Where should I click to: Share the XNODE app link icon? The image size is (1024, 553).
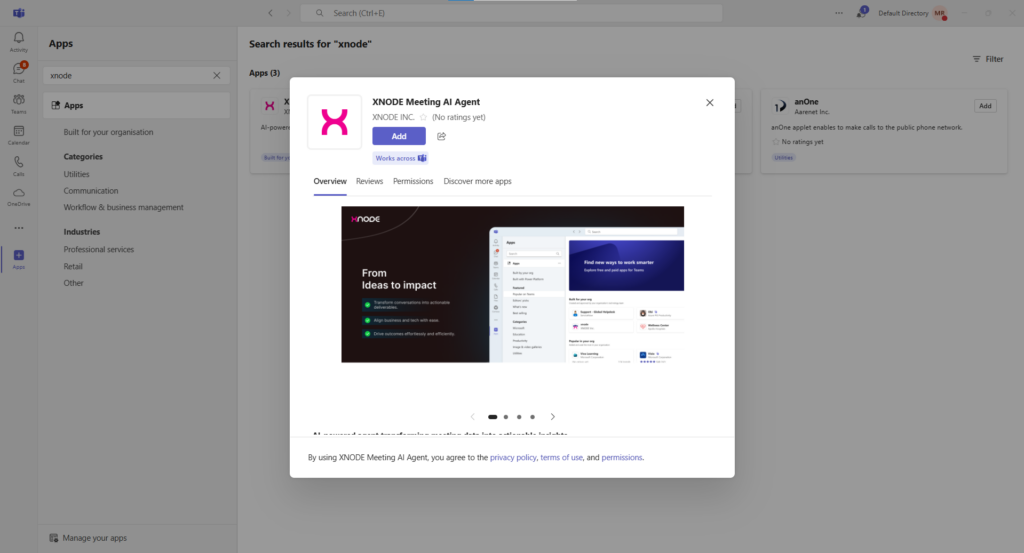pyautogui.click(x=441, y=136)
